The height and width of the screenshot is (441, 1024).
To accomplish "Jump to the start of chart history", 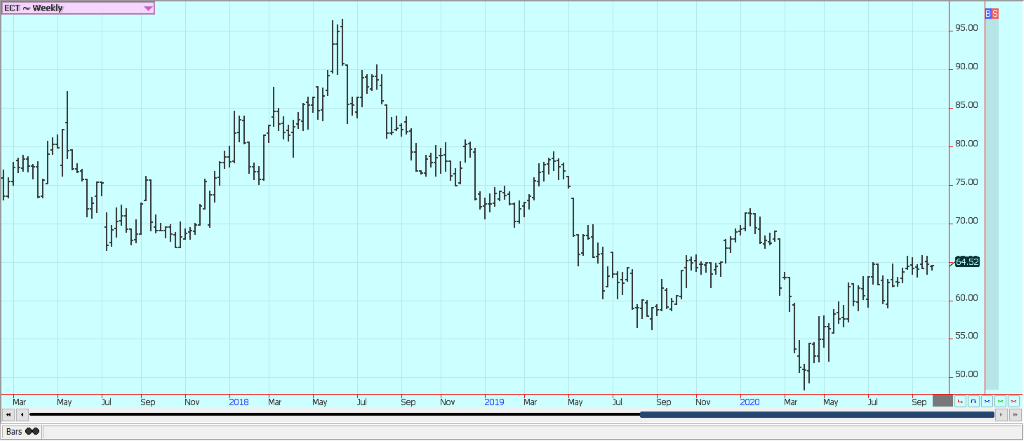I will (x=8, y=414).
